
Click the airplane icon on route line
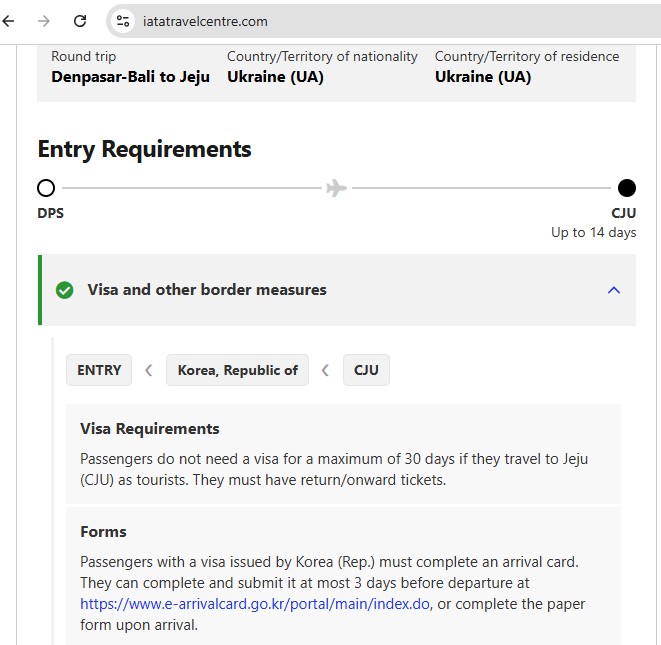tap(336, 188)
